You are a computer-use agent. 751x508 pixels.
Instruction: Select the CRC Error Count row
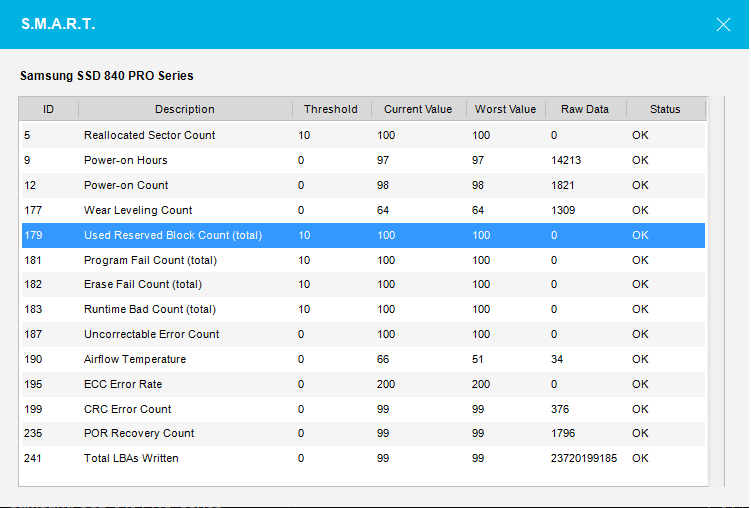pos(363,409)
